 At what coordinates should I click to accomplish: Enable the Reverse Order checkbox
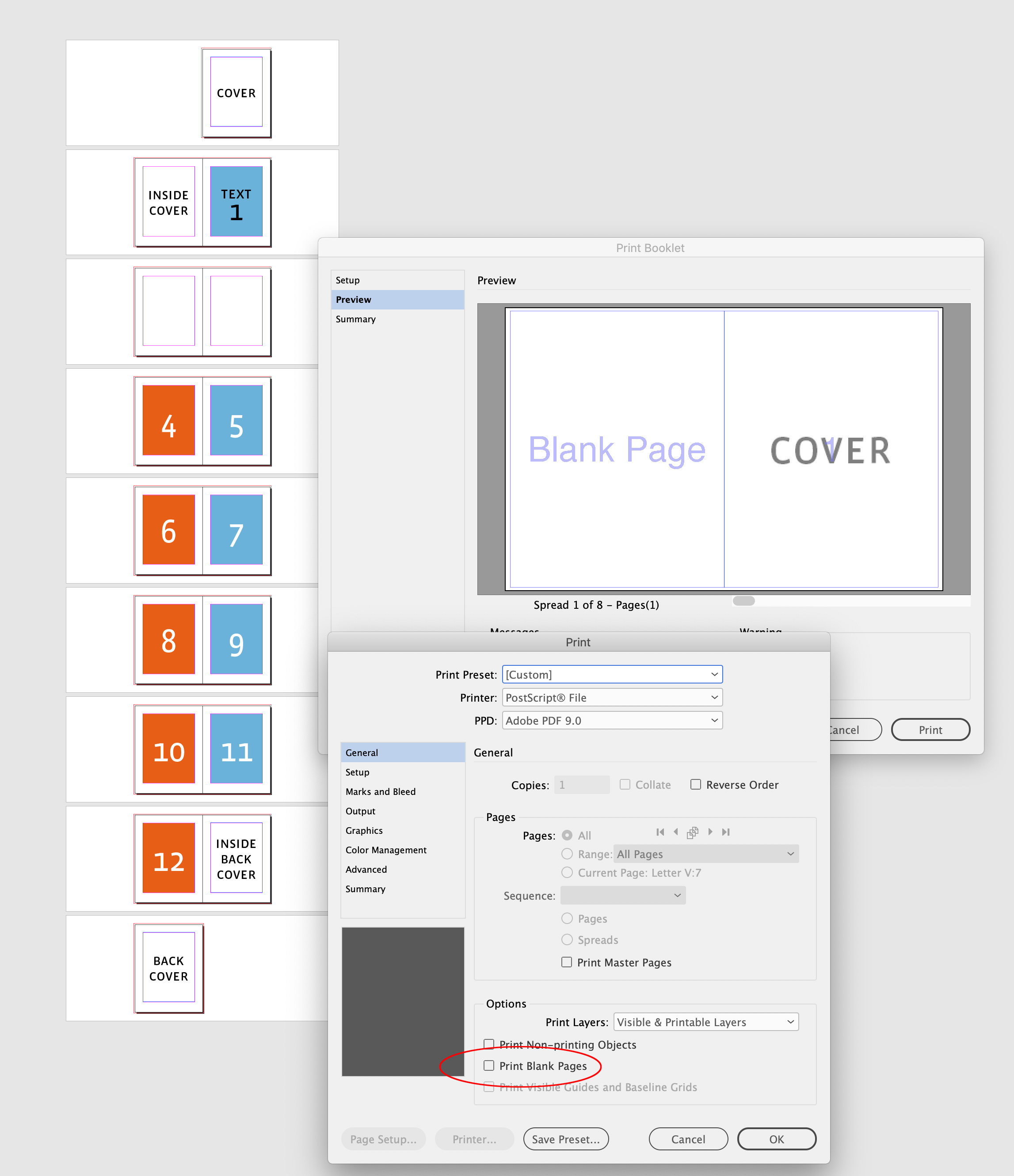pyautogui.click(x=696, y=784)
